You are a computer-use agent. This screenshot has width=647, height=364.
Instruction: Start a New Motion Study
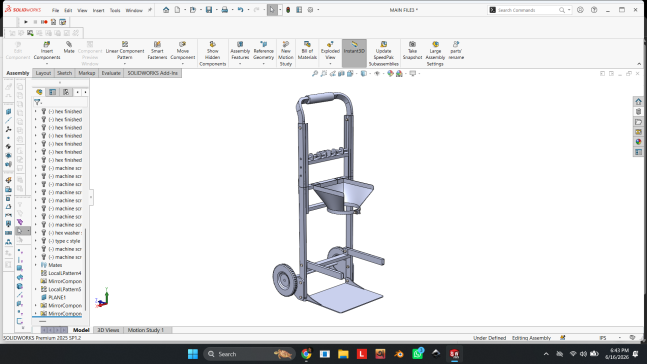pos(286,53)
